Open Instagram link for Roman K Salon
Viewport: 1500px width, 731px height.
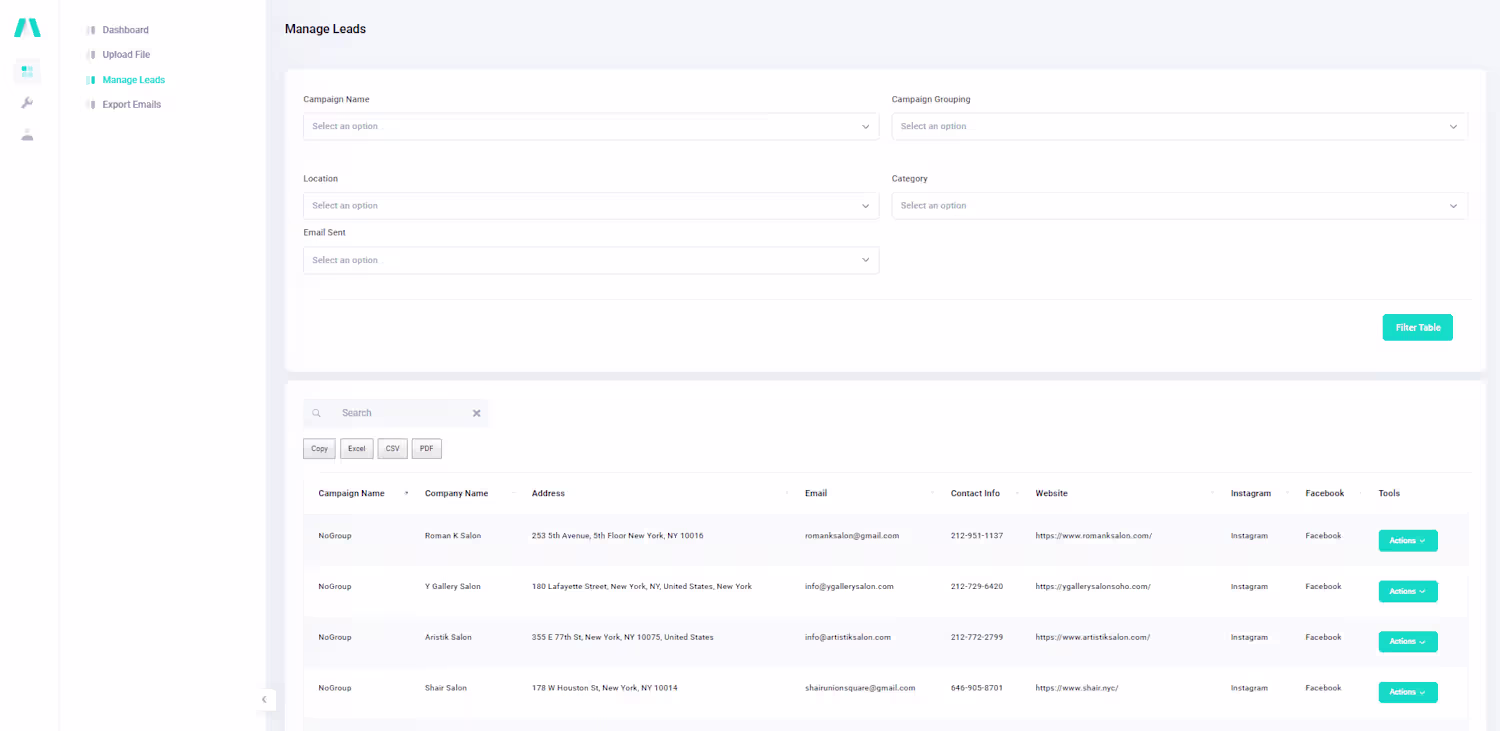(1249, 536)
